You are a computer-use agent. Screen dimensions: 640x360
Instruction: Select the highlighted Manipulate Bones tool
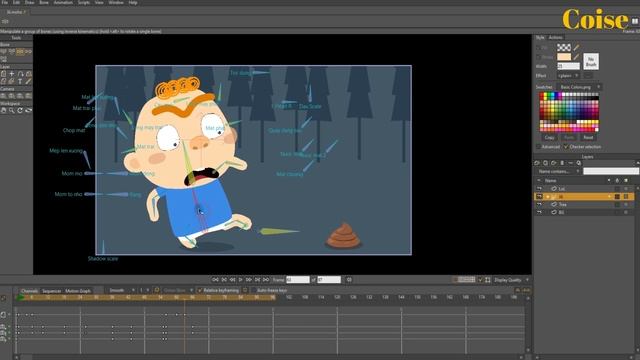pos(20,52)
